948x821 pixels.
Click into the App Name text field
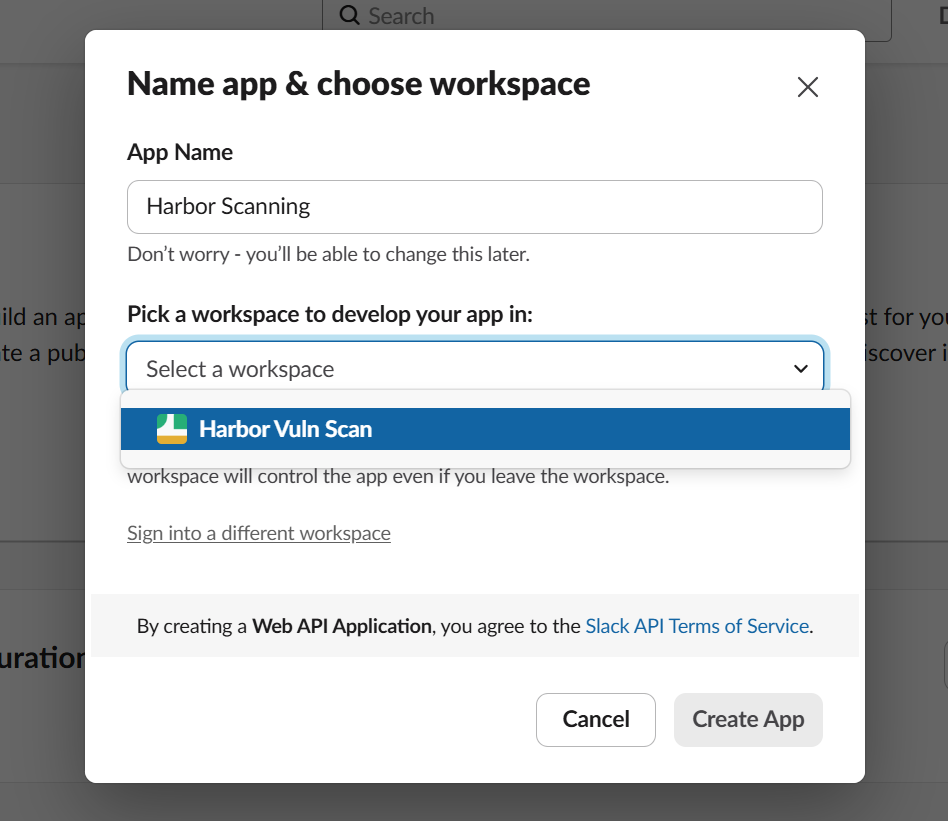point(474,207)
